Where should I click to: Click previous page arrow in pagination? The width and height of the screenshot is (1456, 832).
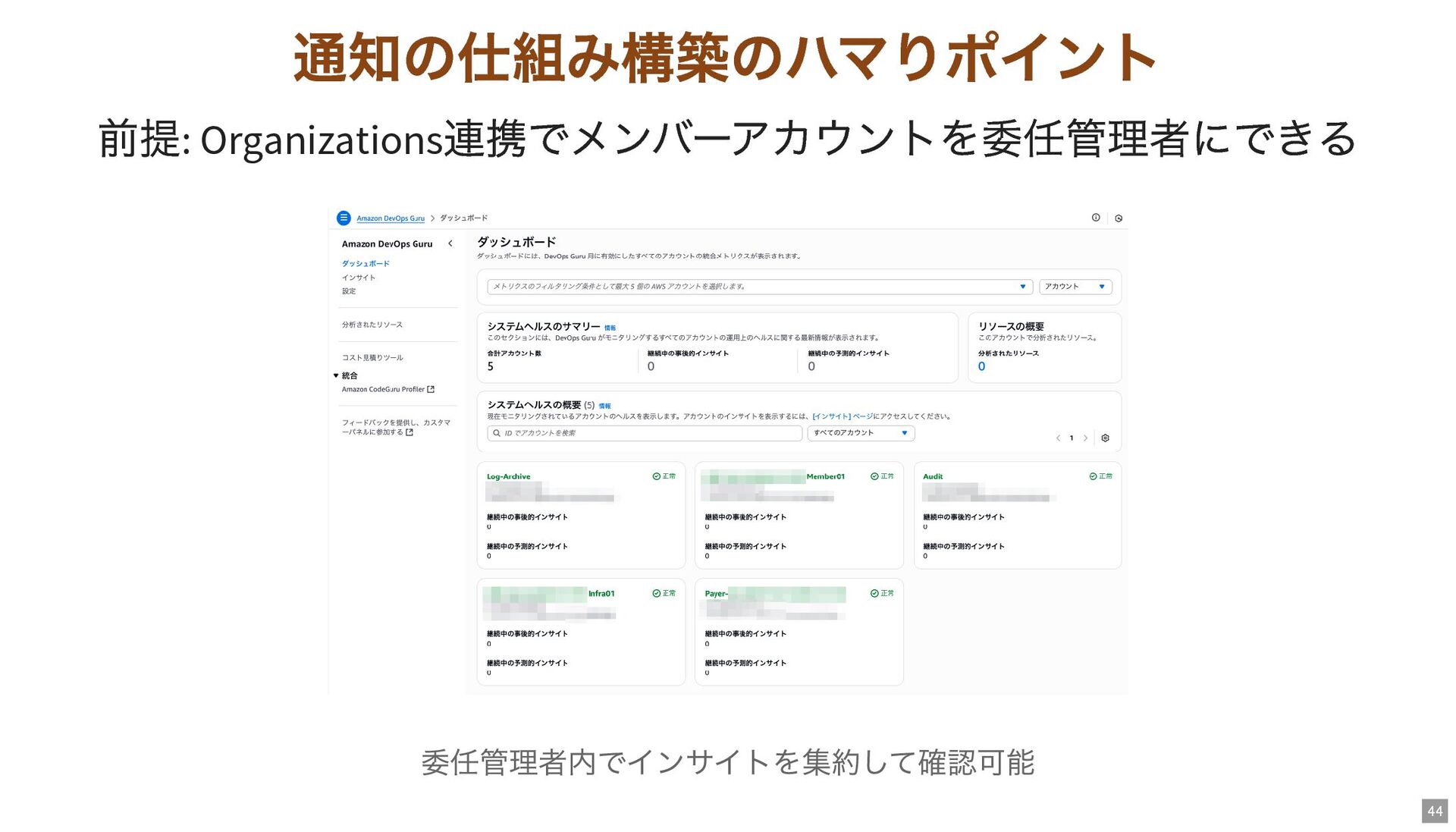pyautogui.click(x=1058, y=438)
